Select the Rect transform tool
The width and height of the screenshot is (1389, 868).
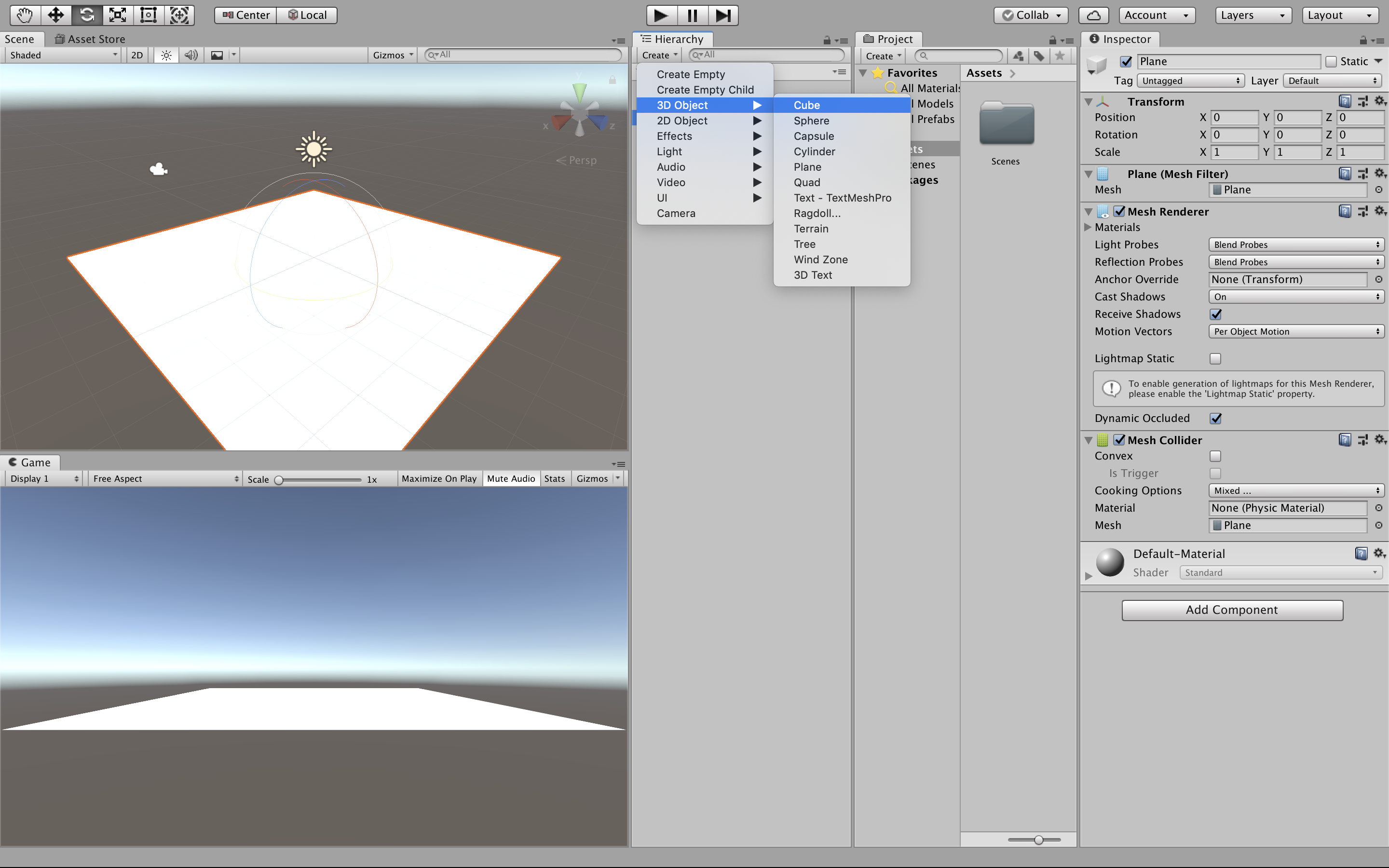pos(149,15)
